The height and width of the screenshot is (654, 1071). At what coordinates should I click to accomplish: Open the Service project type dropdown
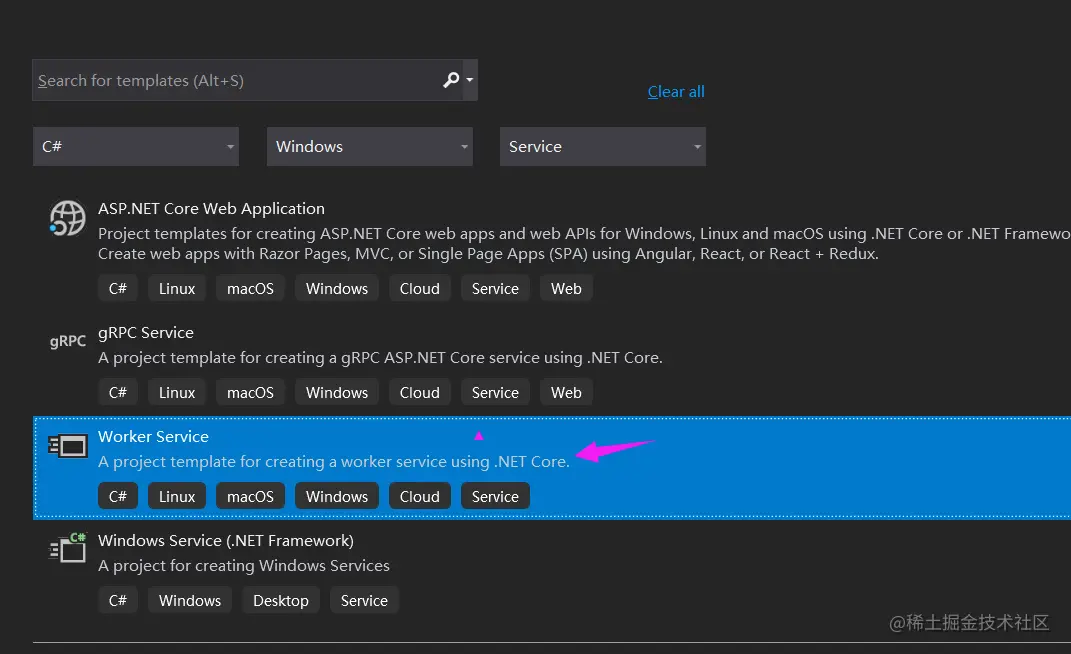[602, 146]
